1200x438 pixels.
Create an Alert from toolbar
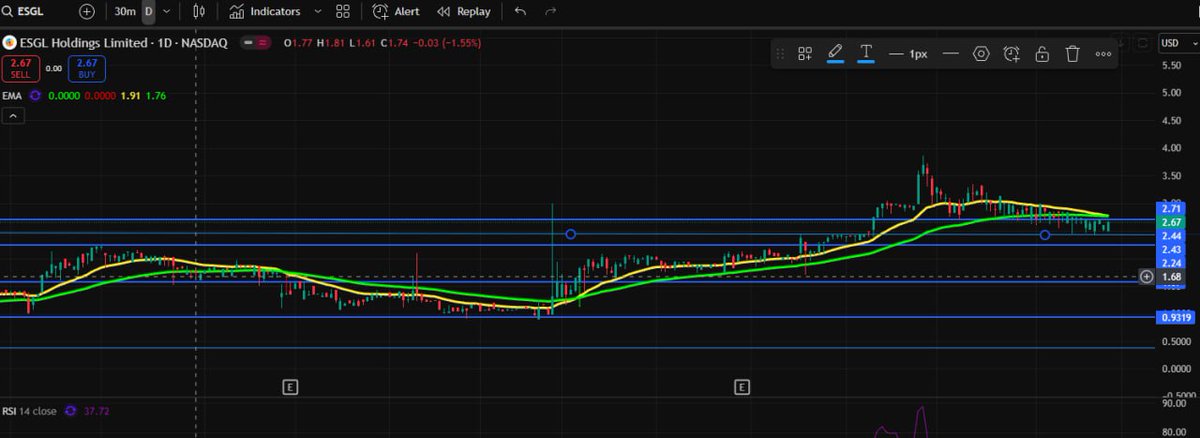(396, 12)
